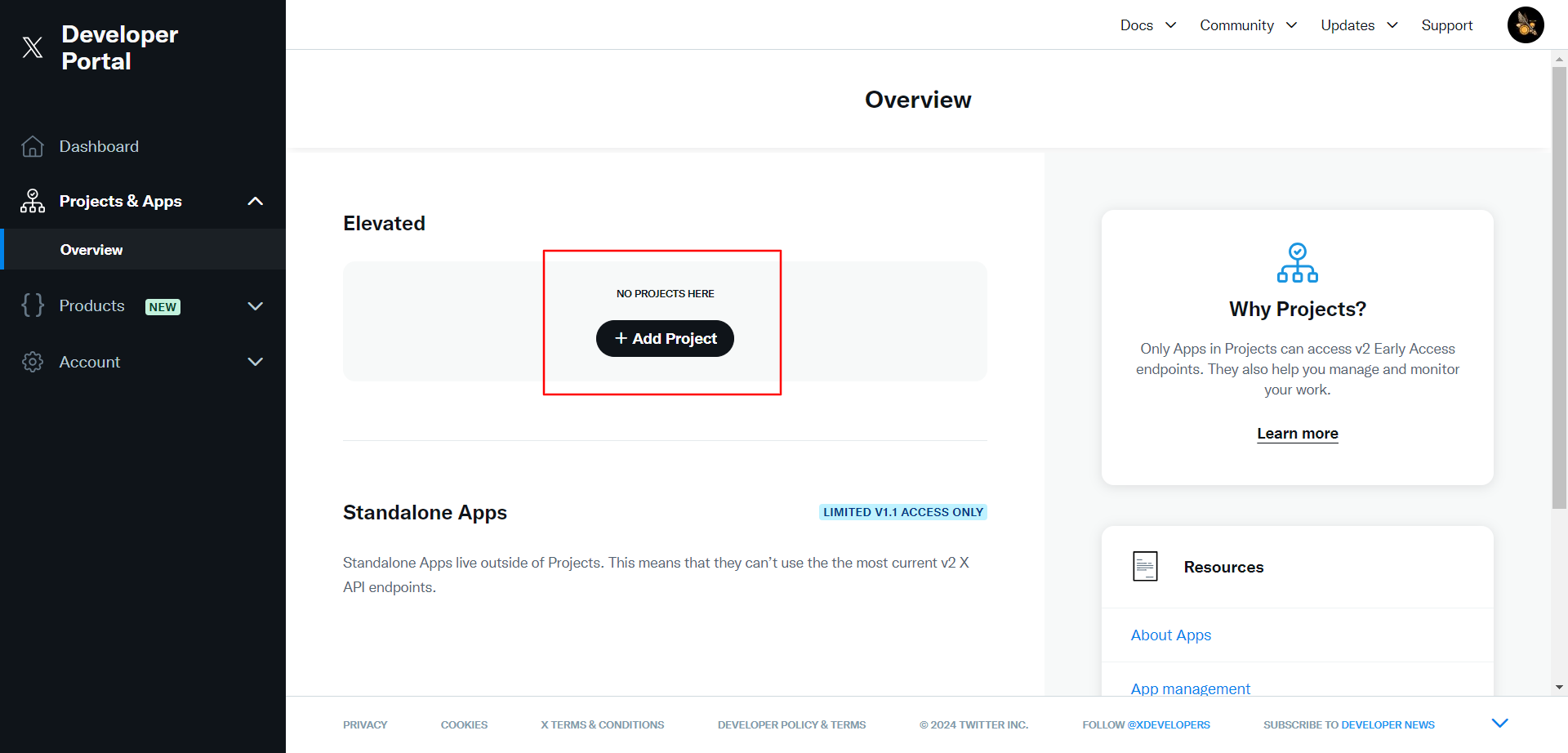
Task: Collapse the Projects & Apps section
Action: pos(255,201)
